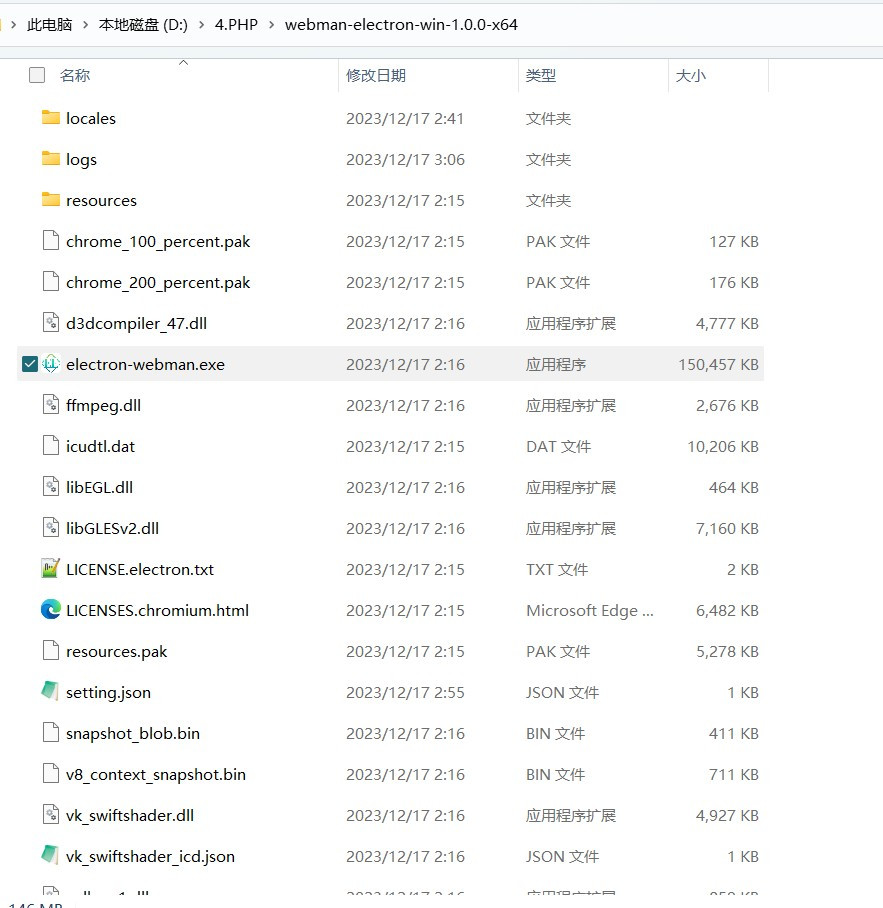Select vk_swiftshader_icd.json file name
Viewport: 883px width, 908px height.
coord(151,856)
